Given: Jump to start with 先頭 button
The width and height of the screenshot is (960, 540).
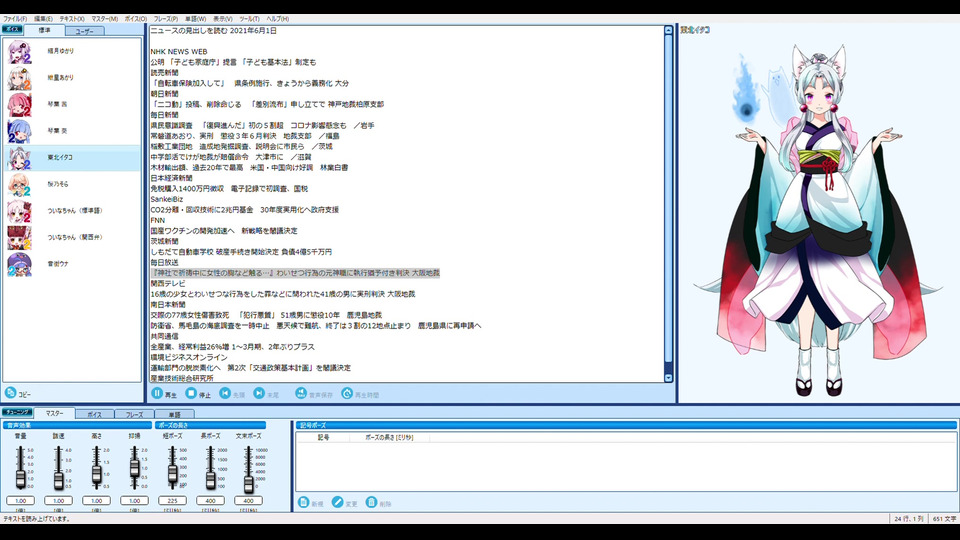Looking at the screenshot, I should [x=225, y=393].
